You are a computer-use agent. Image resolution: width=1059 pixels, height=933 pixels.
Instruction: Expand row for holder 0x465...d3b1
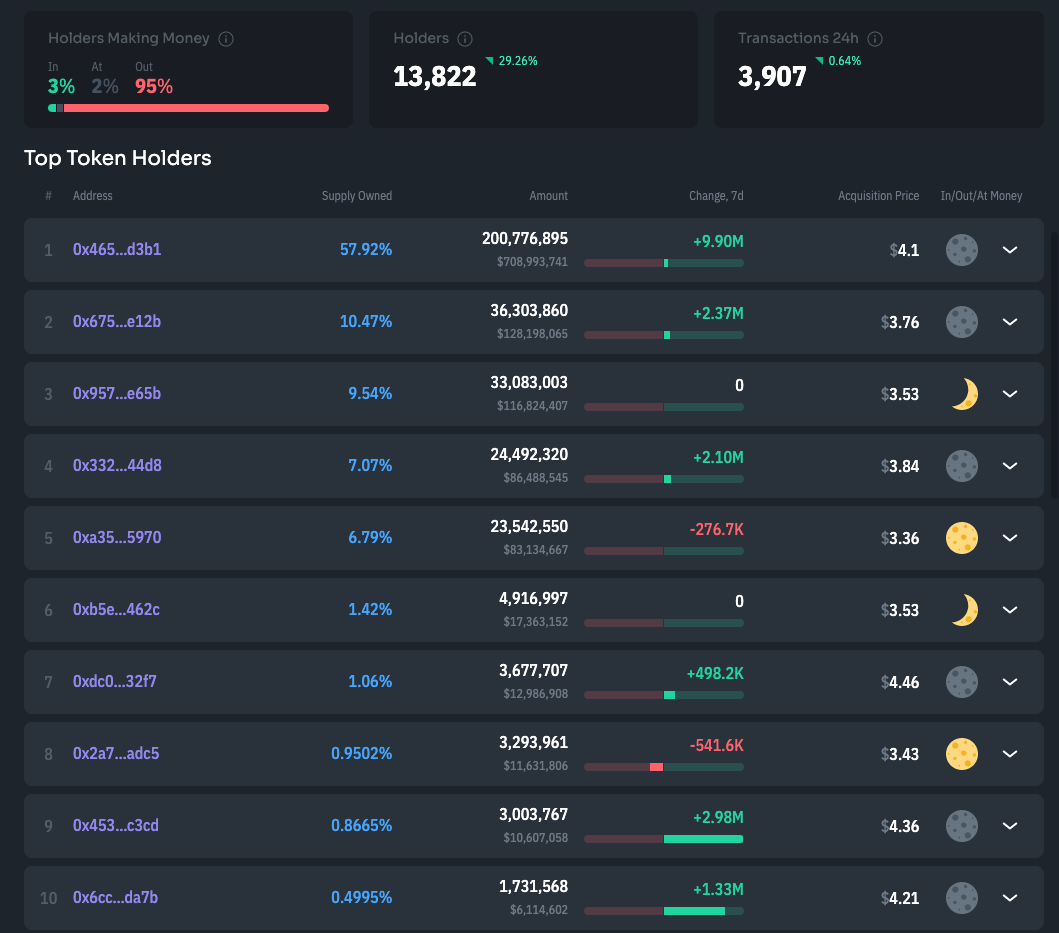click(x=1010, y=250)
